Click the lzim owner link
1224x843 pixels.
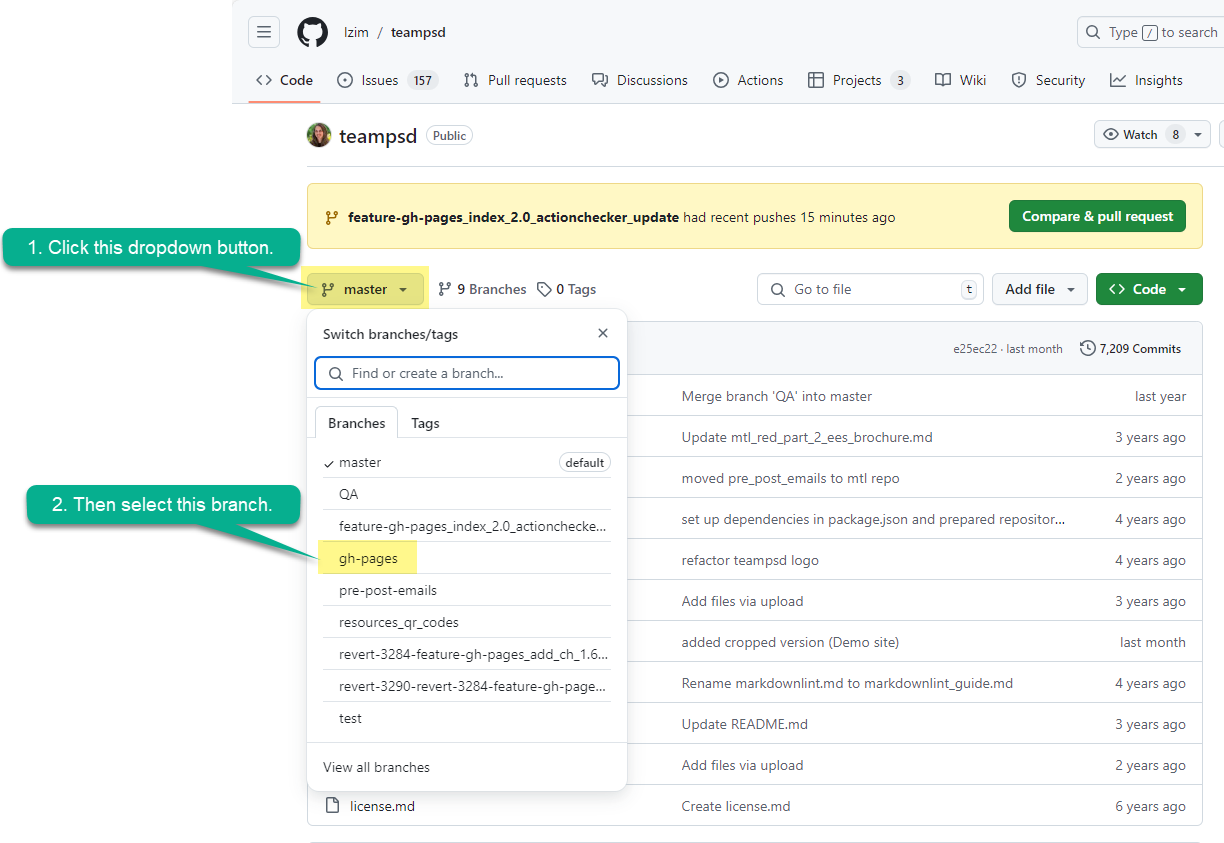tap(356, 32)
